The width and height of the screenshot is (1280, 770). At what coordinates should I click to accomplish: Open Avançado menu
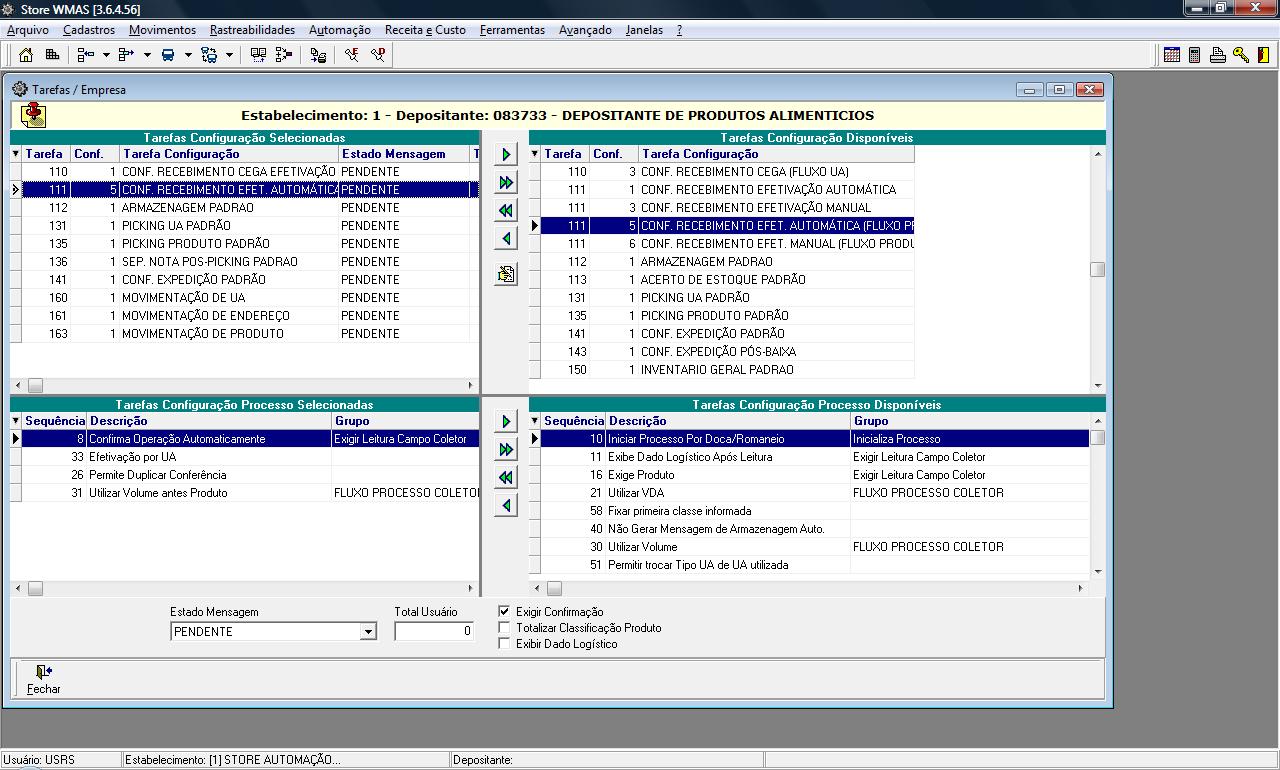pos(585,30)
